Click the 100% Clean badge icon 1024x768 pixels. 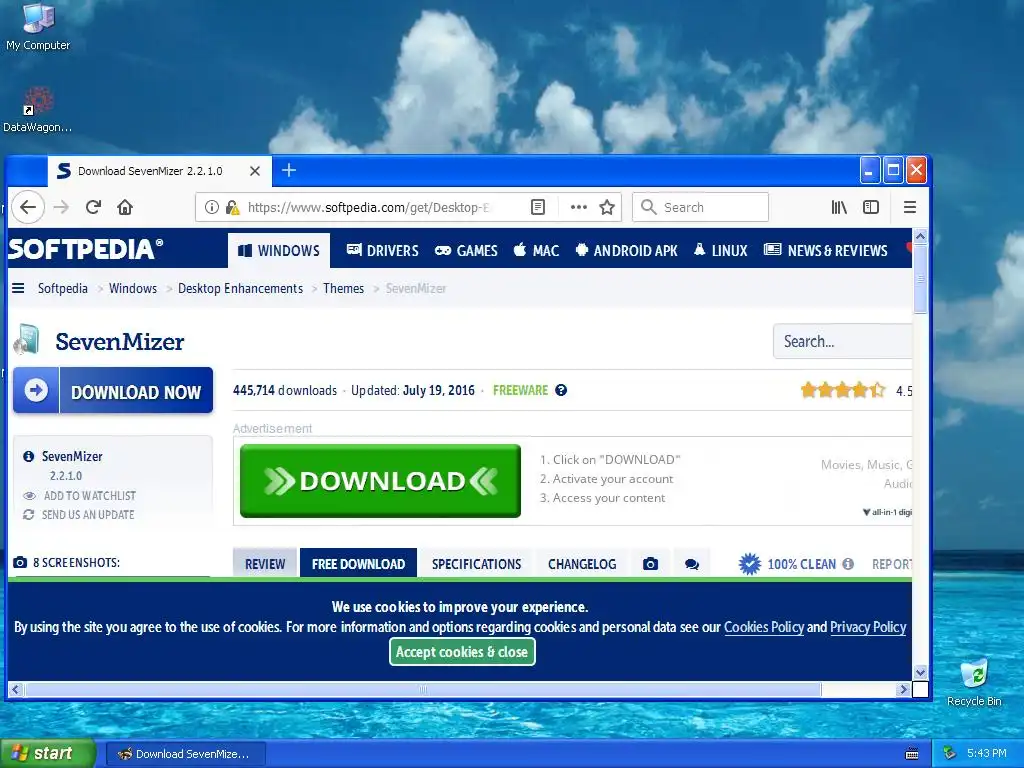[x=750, y=564]
